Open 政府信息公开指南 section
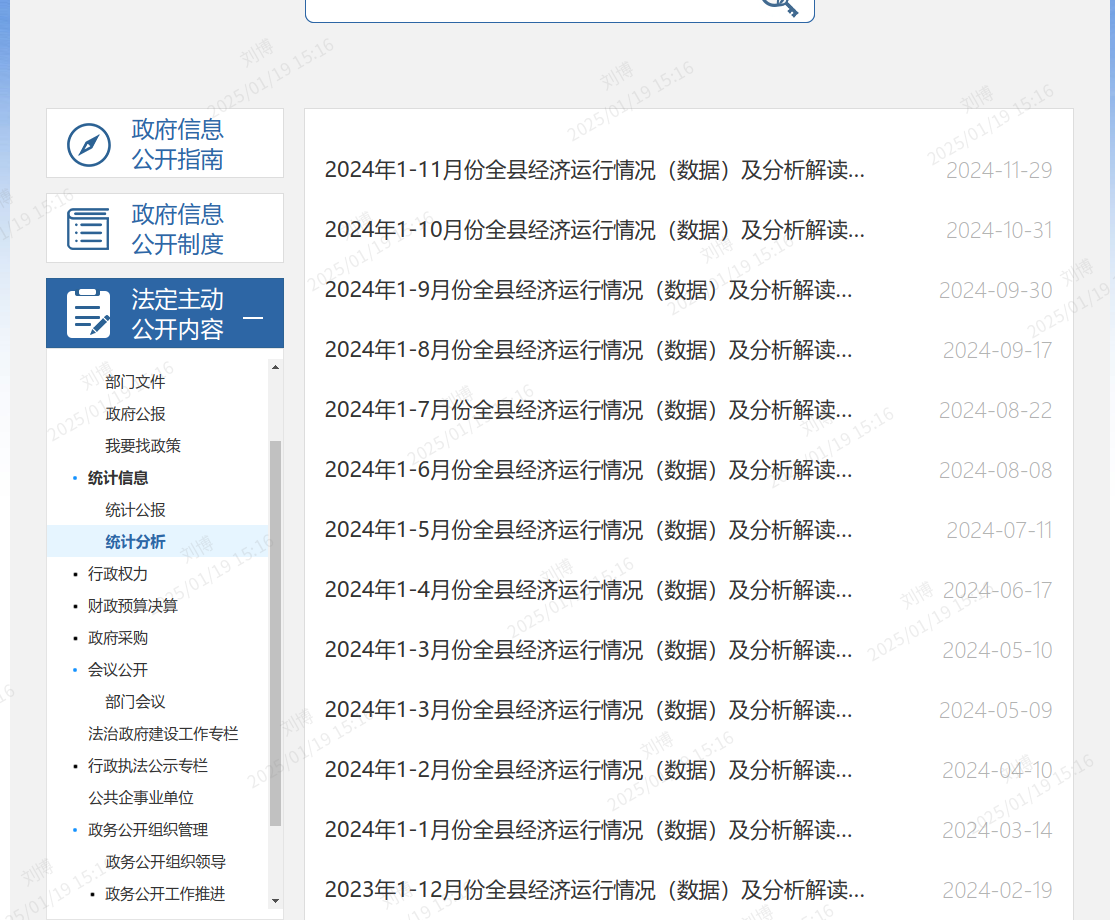Viewport: 1115px width, 920px height. pos(165,144)
